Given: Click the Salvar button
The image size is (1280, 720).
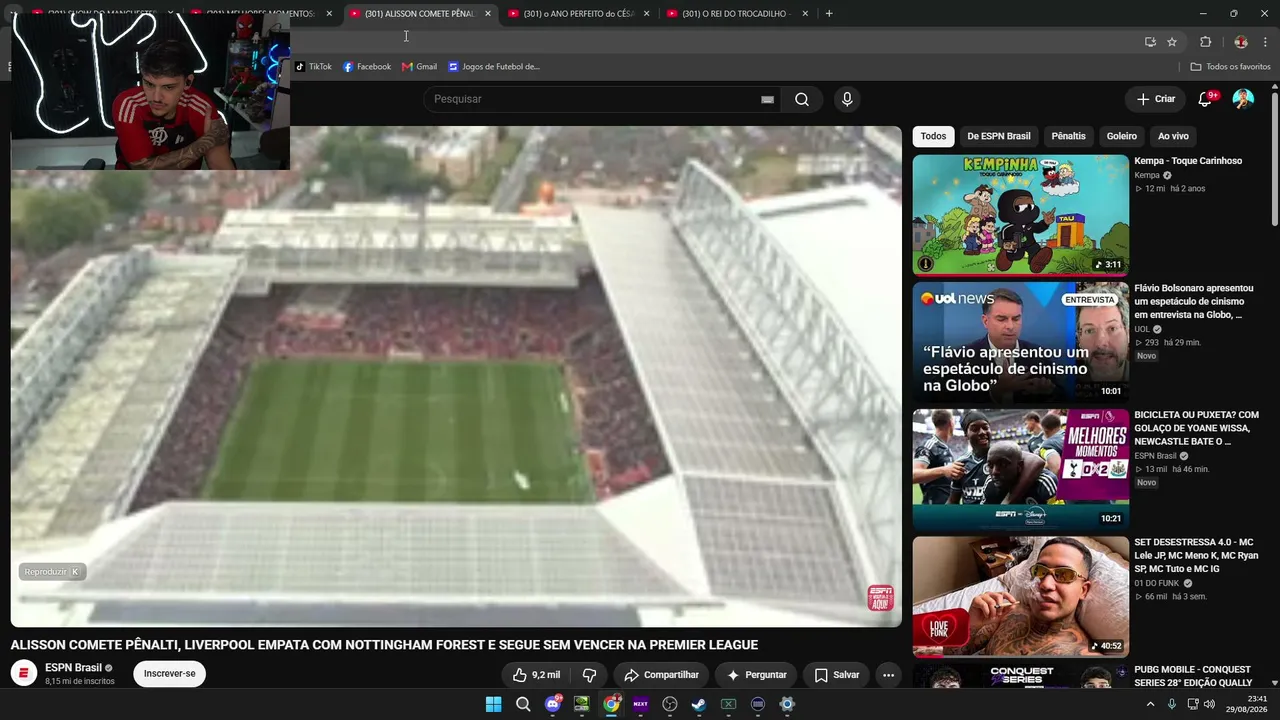Looking at the screenshot, I should click(x=837, y=675).
